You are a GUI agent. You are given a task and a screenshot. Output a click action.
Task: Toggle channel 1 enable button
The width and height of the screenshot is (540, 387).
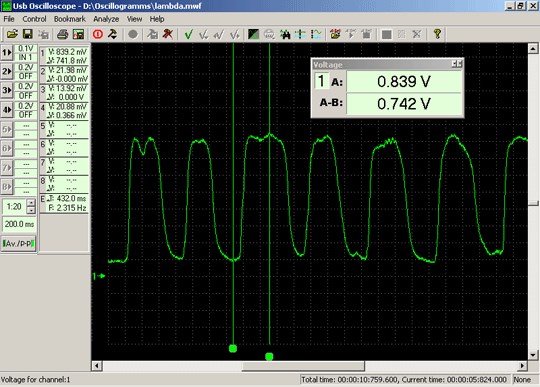(x=7, y=53)
